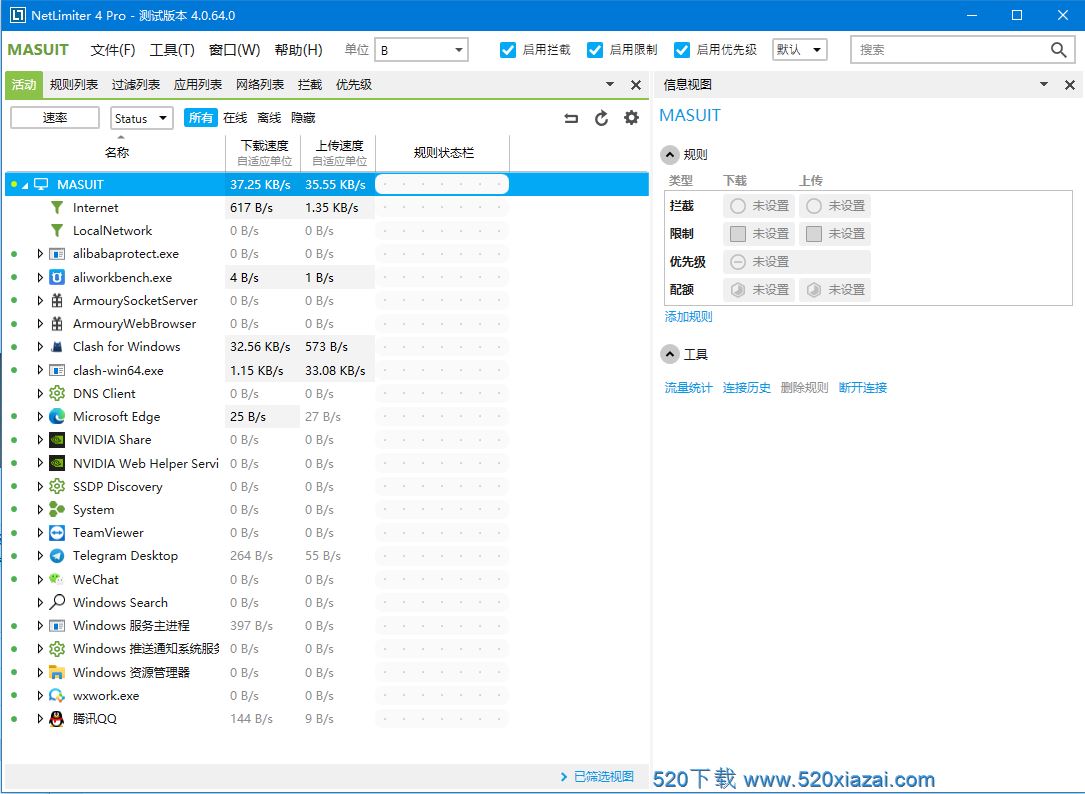Check the 限制 upload checkbox
This screenshot has width=1085, height=794.
pos(814,234)
